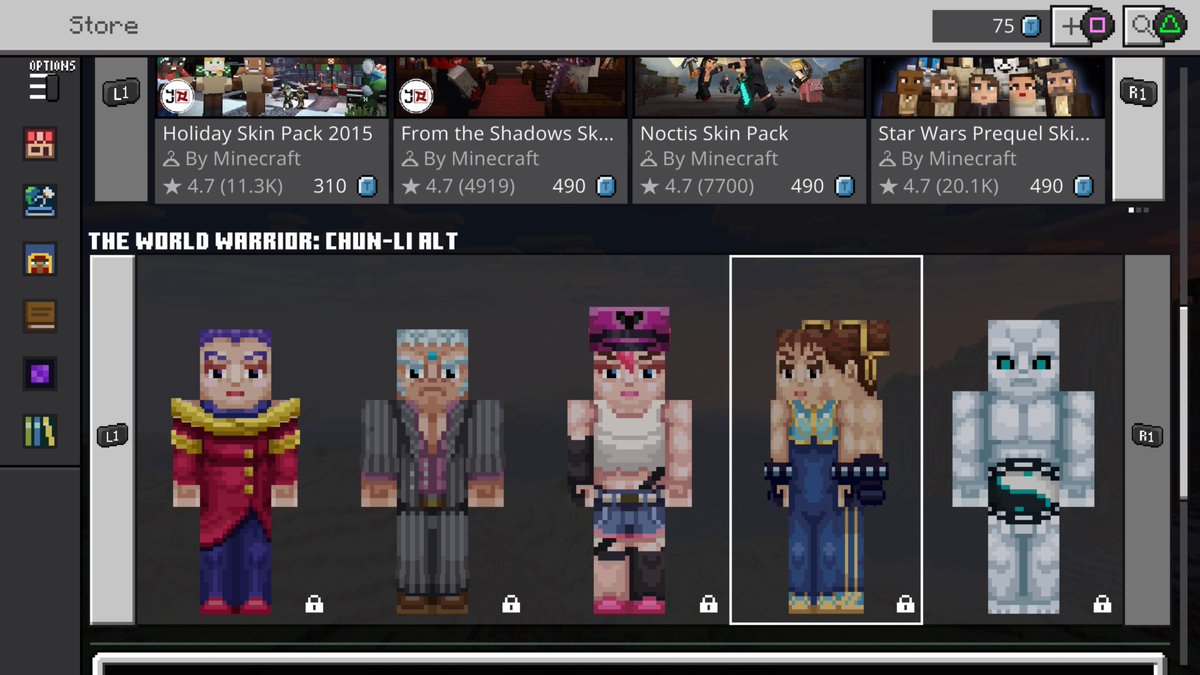Click From the Shadows 4.7 (4919) rating
Viewport: 1200px width, 675px height.
tap(458, 186)
